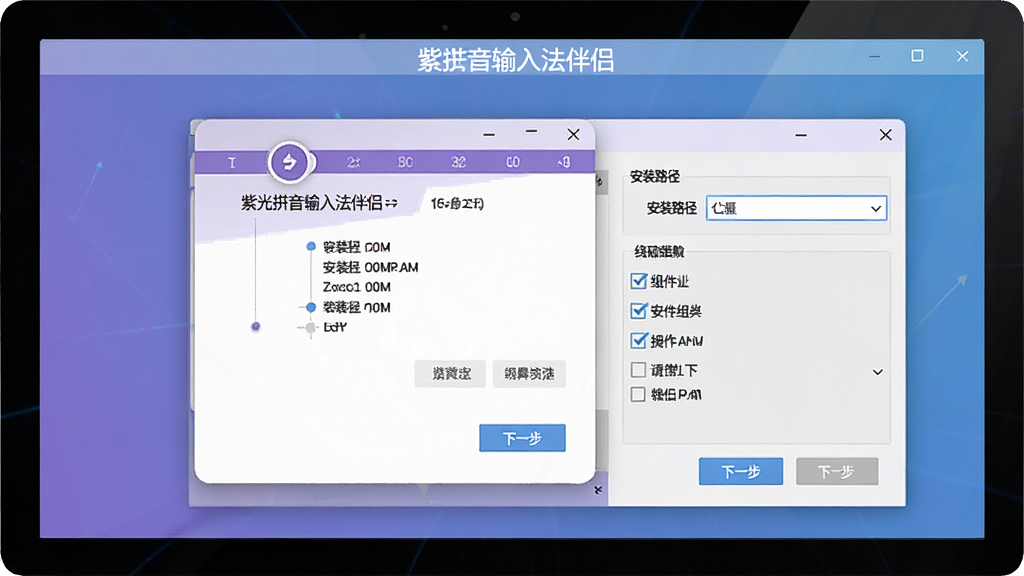The width and height of the screenshot is (1024, 576).
Task: Click the gray square node beside "EdY"
Action: point(311,327)
